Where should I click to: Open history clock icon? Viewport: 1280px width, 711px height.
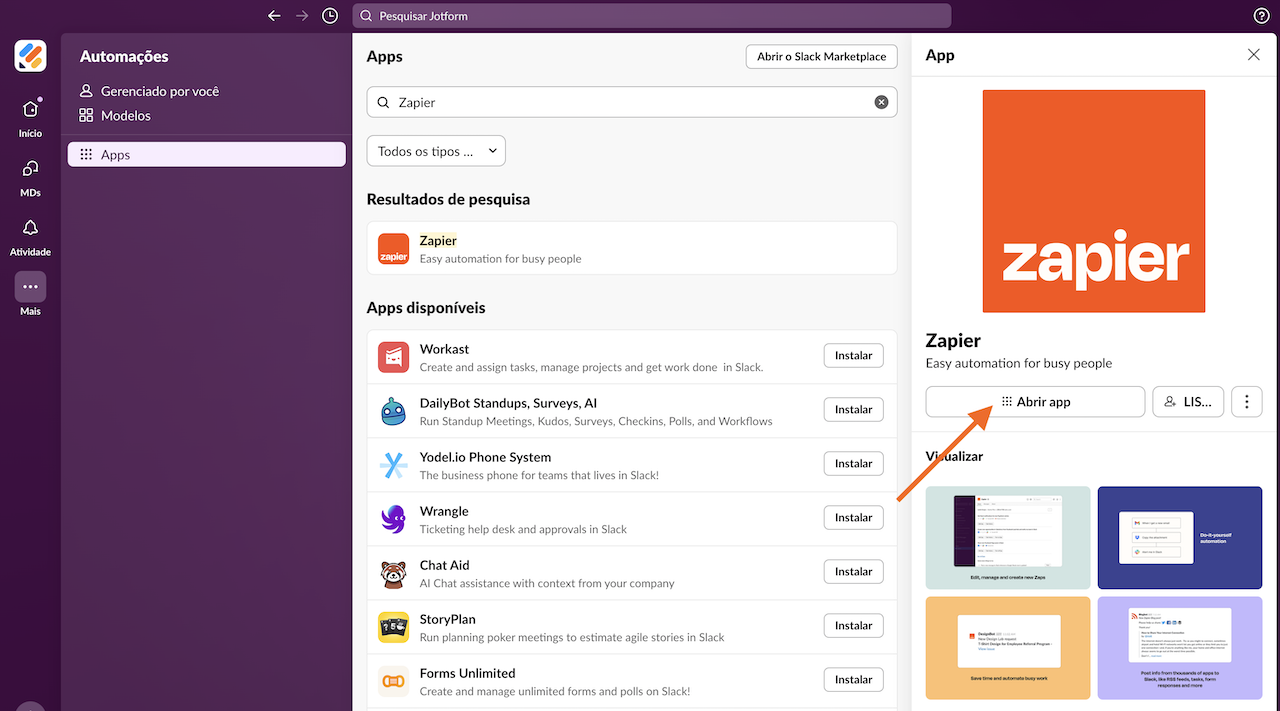tap(330, 16)
